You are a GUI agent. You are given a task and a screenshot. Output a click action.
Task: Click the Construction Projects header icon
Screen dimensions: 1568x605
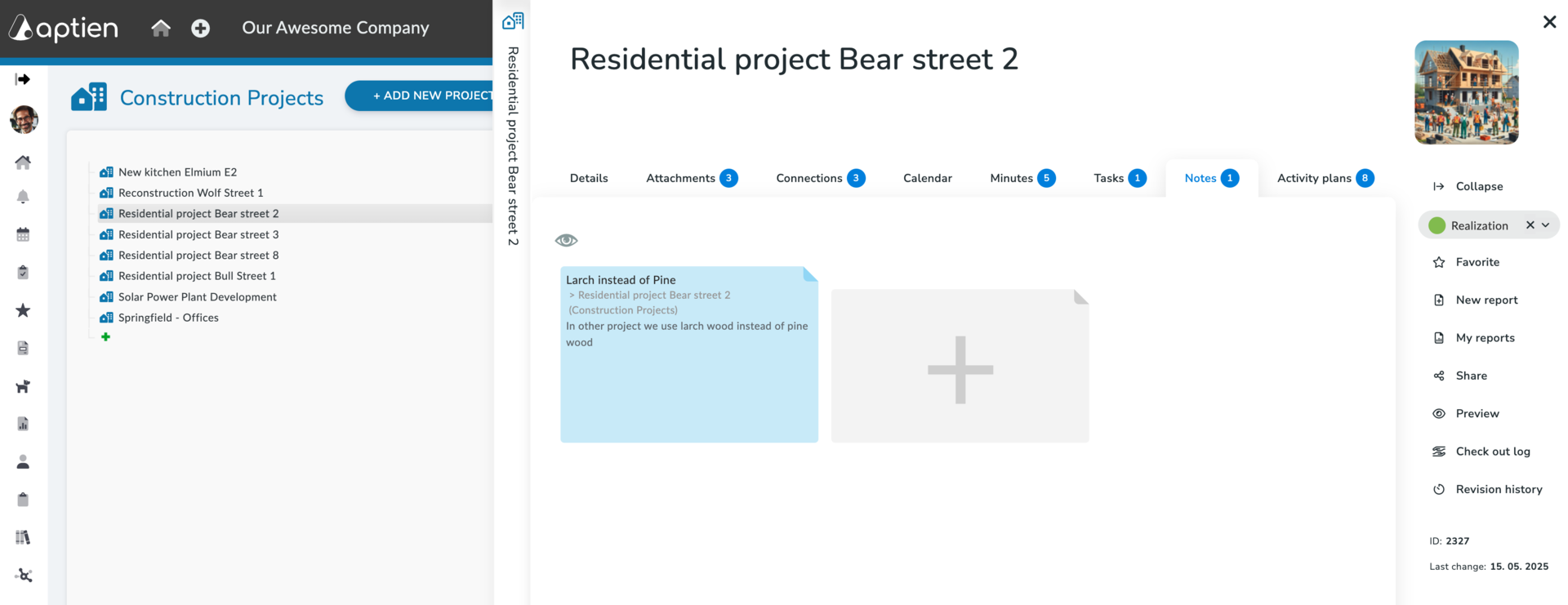click(89, 97)
